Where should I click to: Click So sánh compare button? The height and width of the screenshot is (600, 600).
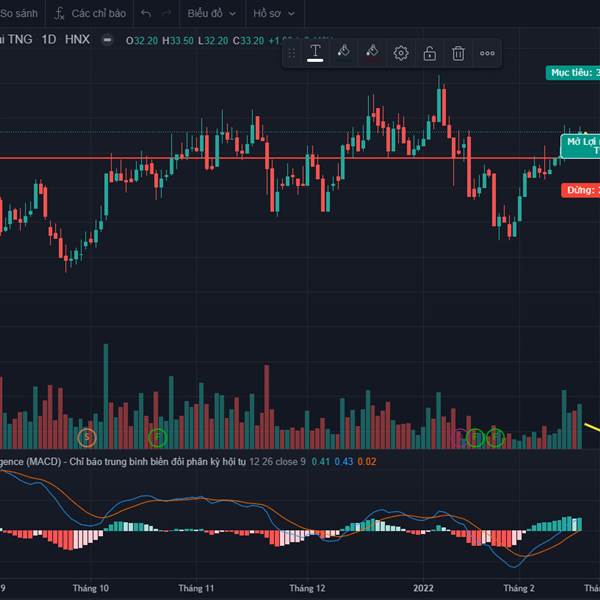(x=19, y=13)
